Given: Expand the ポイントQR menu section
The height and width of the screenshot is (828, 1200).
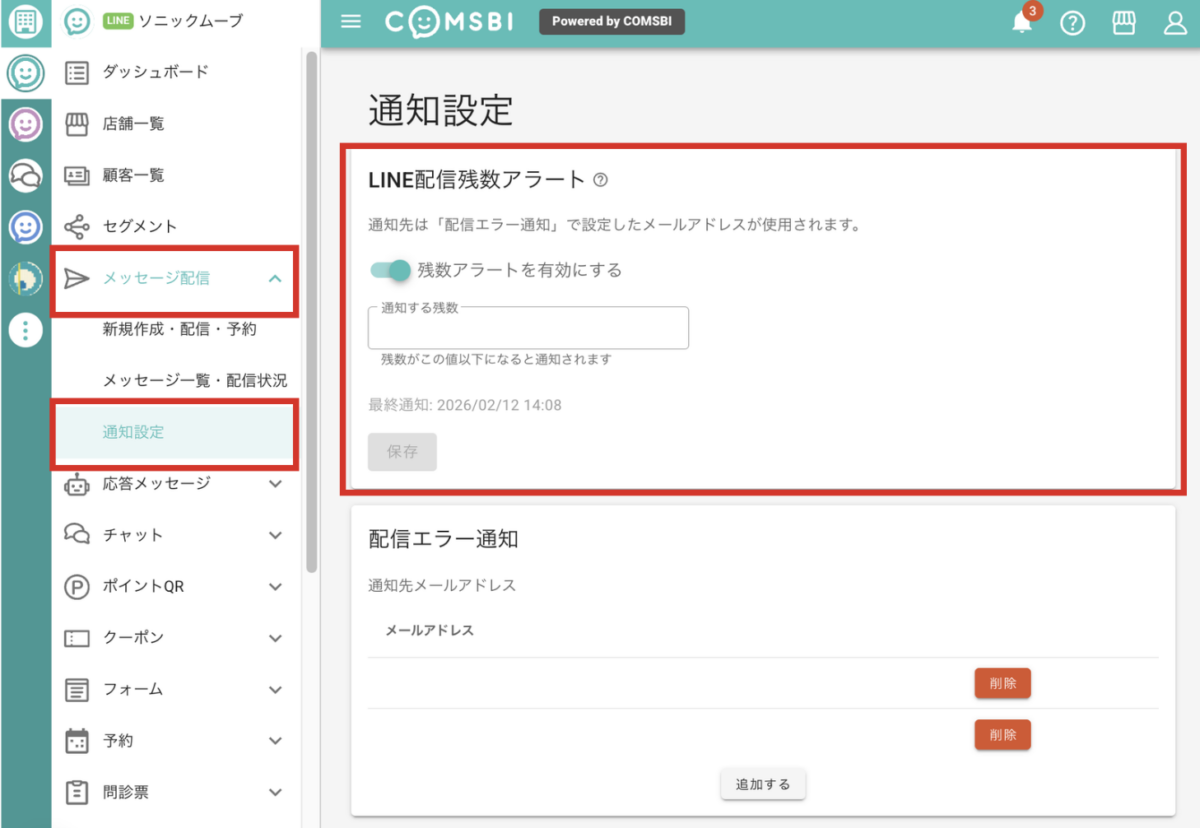Looking at the screenshot, I should click(x=276, y=587).
